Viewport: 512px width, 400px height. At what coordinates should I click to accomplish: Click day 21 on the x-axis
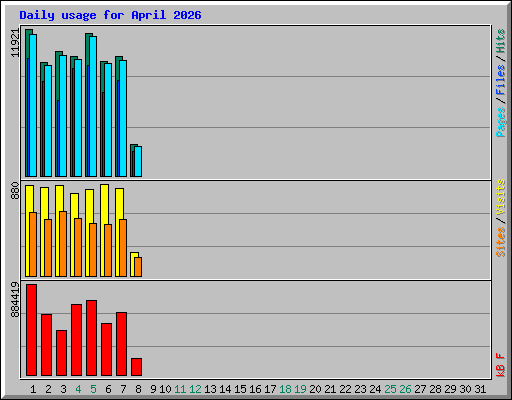[x=330, y=389]
